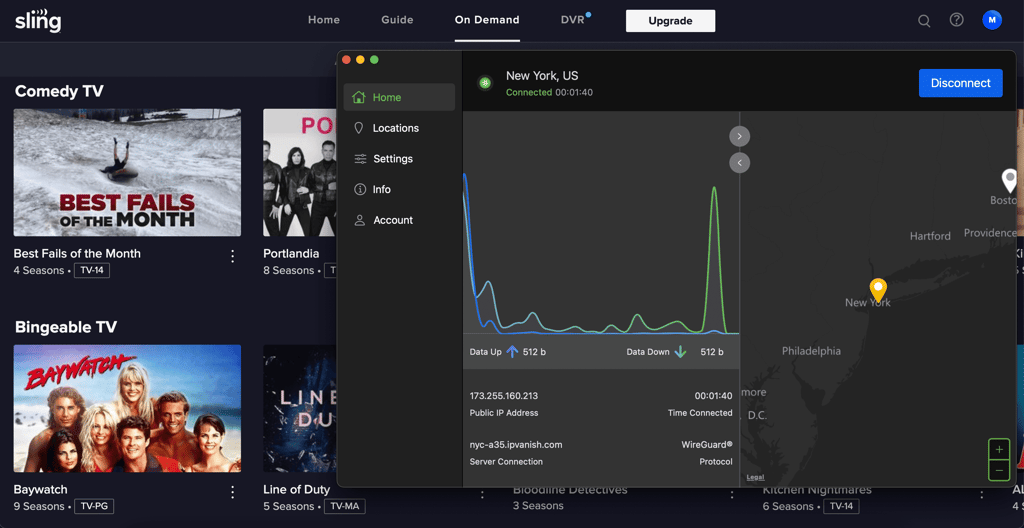Screen dimensions: 1024x528
Task: Click server name nyc-a35.ipvanish.com
Action: pos(516,445)
